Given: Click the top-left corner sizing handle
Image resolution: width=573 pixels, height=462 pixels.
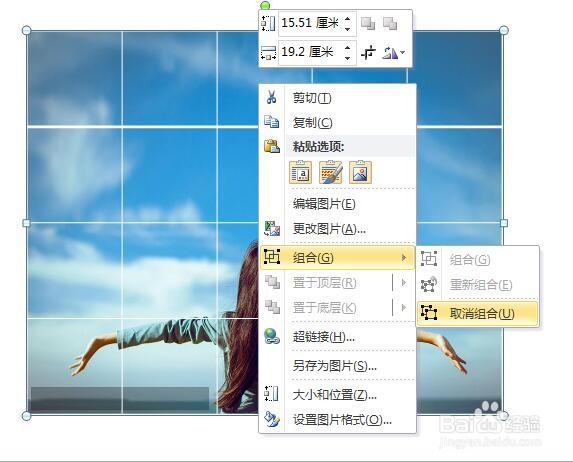Looking at the screenshot, I should coord(27,30).
